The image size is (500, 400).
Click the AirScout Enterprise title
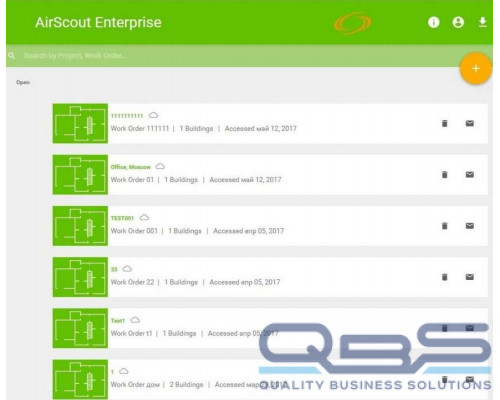pyautogui.click(x=98, y=23)
